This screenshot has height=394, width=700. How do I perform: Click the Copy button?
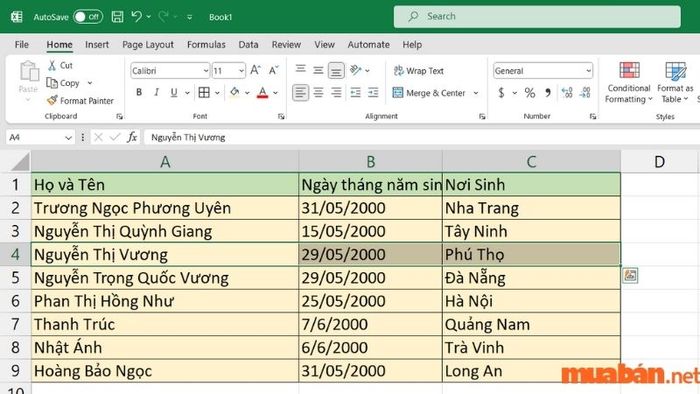(x=63, y=83)
